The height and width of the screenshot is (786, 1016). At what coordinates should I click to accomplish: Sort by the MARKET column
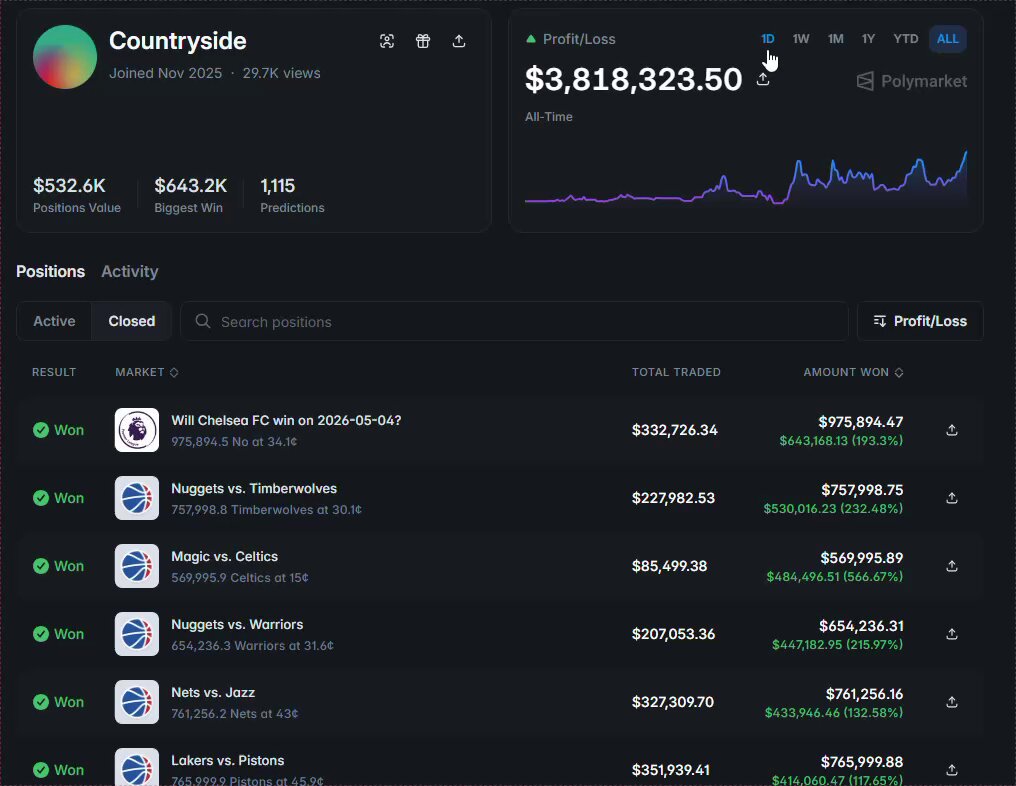coord(146,372)
